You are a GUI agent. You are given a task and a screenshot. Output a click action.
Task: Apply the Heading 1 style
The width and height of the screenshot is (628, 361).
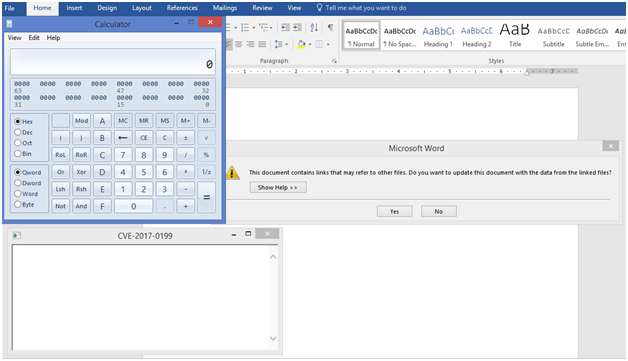pos(438,36)
